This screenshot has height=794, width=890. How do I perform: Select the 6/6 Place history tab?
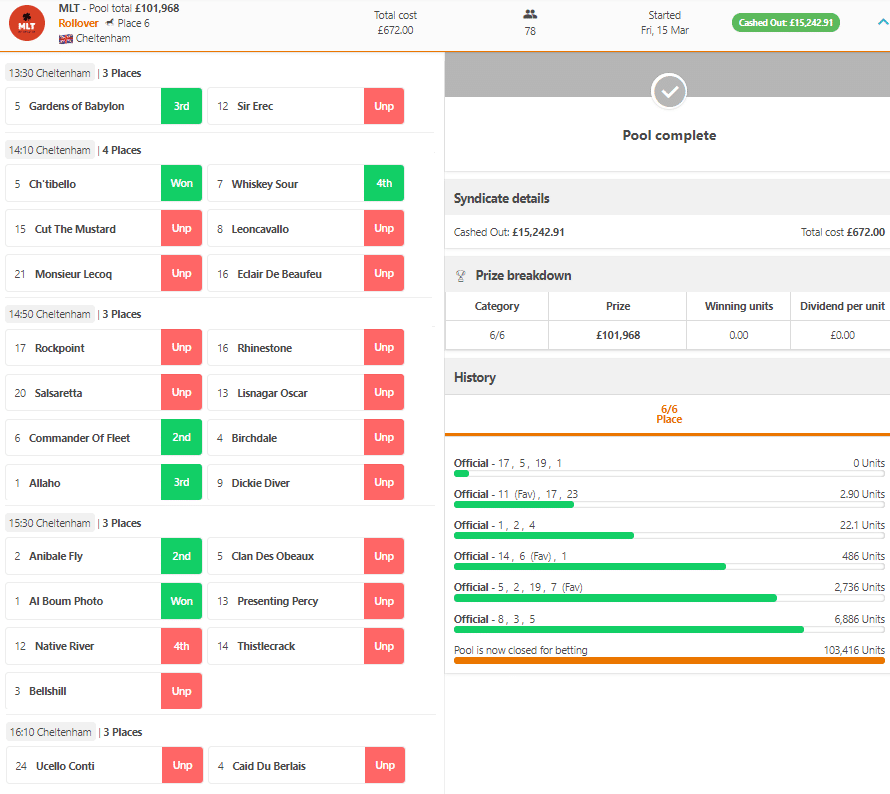tap(669, 414)
